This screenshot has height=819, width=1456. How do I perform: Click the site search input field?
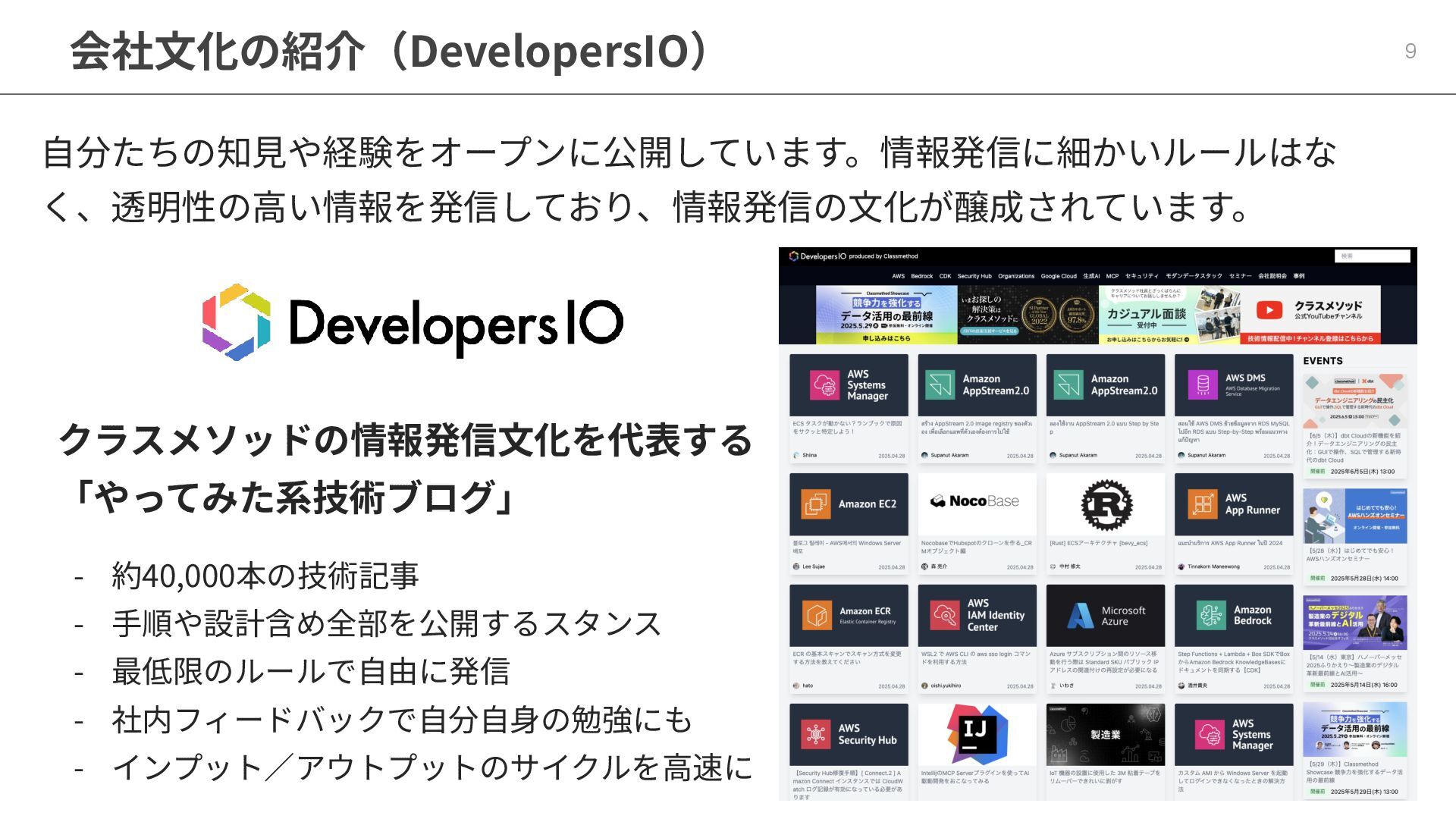(1372, 256)
